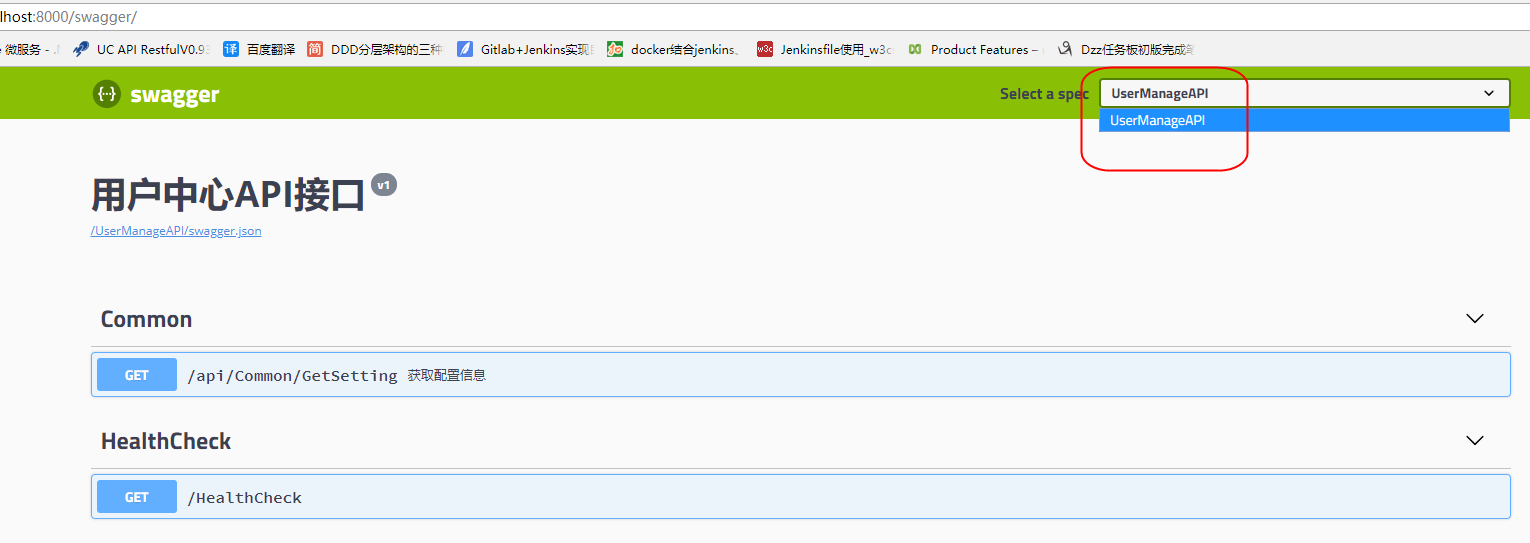1530x543 pixels.
Task: Open the 微服务 bookmark
Action: 30,49
